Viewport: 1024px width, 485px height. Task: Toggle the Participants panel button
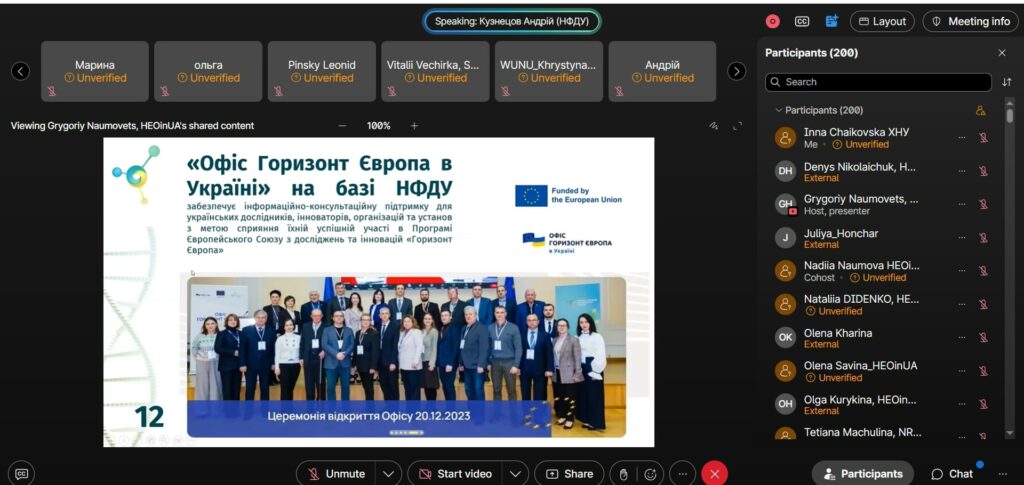pos(861,474)
